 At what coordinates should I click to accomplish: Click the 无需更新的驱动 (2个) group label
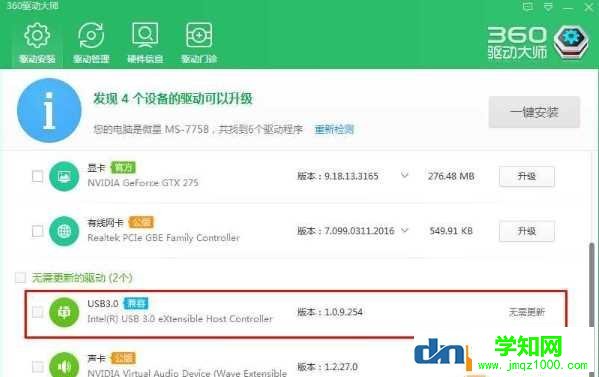coord(82,277)
